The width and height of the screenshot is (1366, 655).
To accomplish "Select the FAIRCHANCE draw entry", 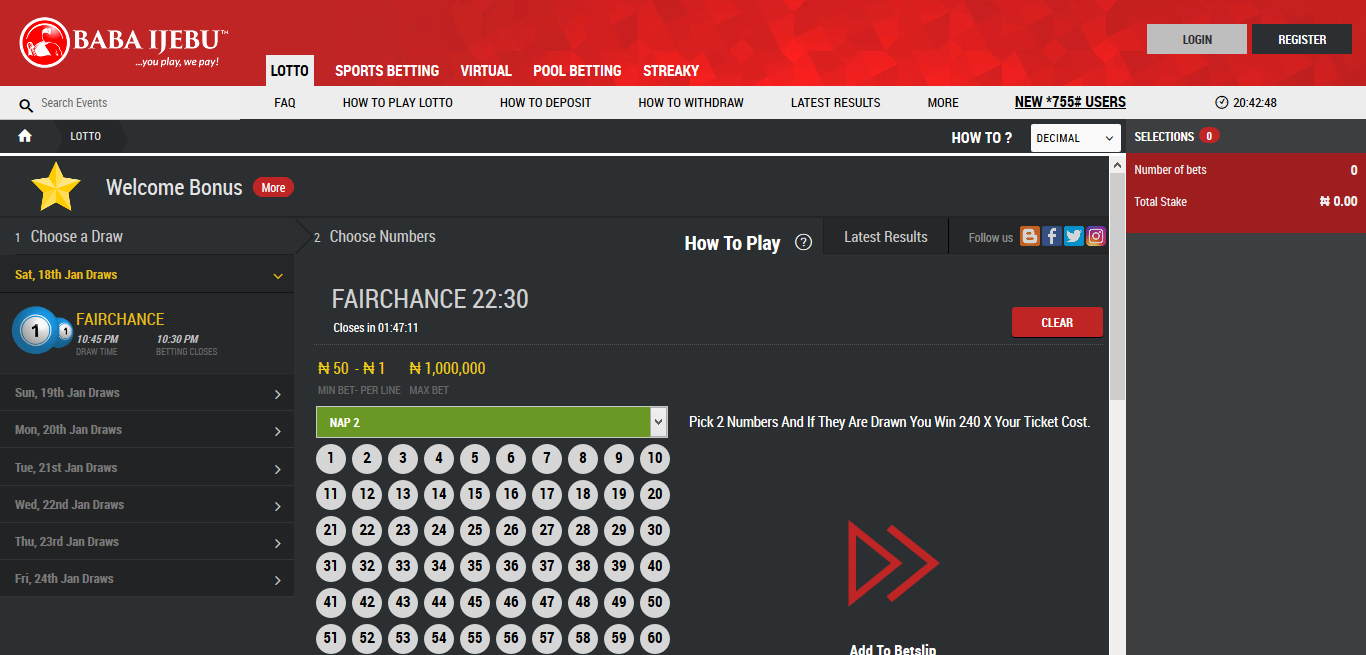I will (147, 333).
